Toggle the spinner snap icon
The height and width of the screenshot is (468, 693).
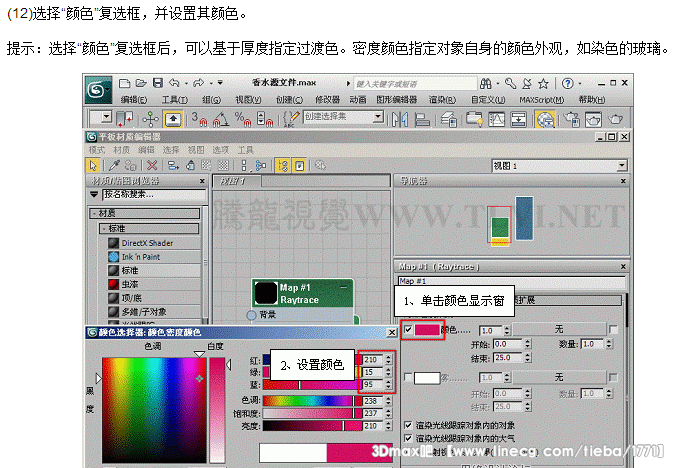click(x=264, y=119)
